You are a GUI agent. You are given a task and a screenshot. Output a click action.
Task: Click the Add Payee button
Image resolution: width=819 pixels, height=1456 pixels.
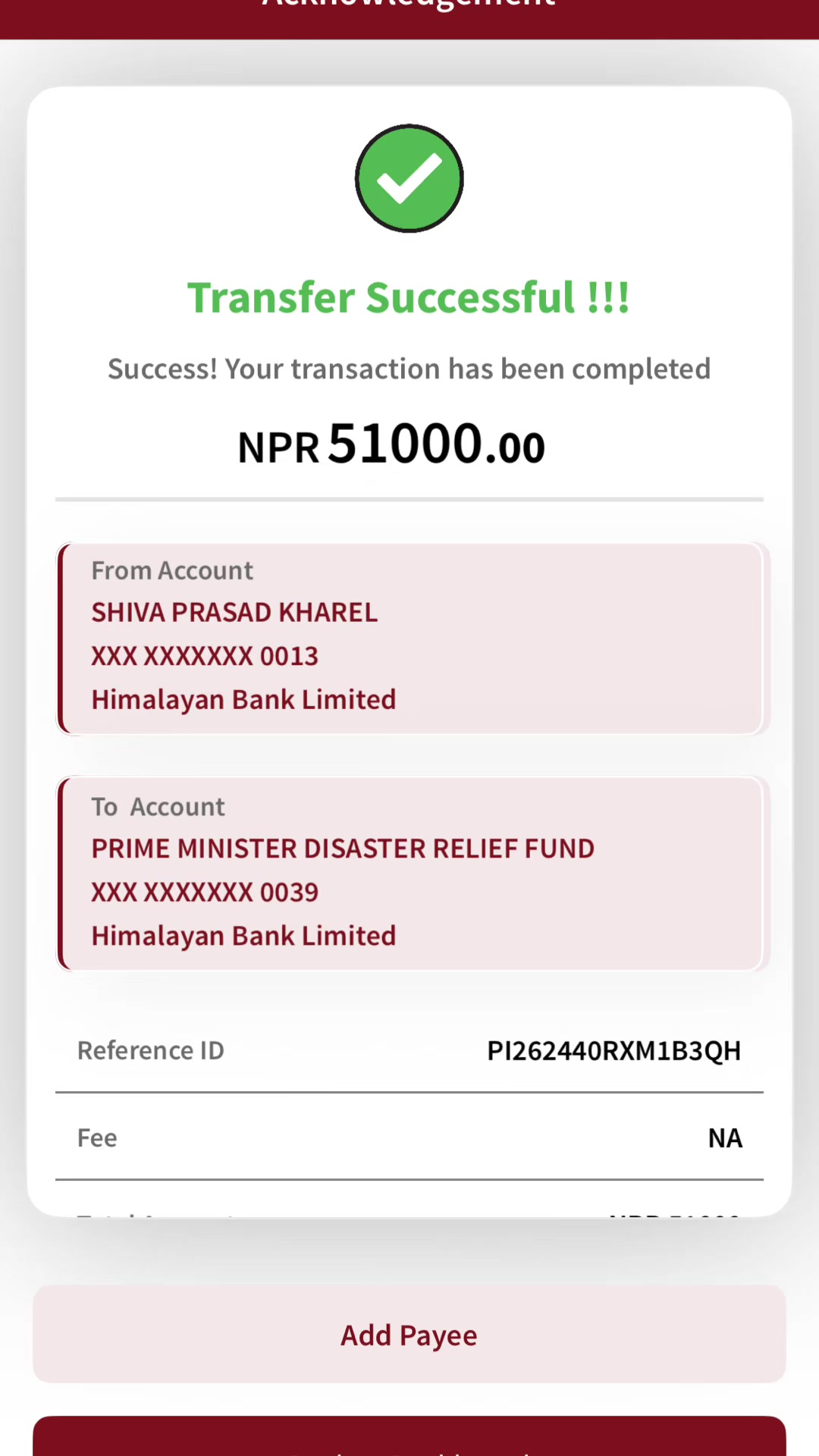point(409,1334)
